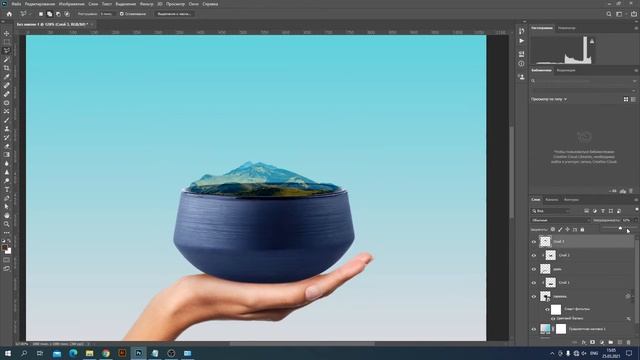Viewport: 640px width, 360px height.
Task: Switch to the Каналы tab
Action: coord(551,200)
